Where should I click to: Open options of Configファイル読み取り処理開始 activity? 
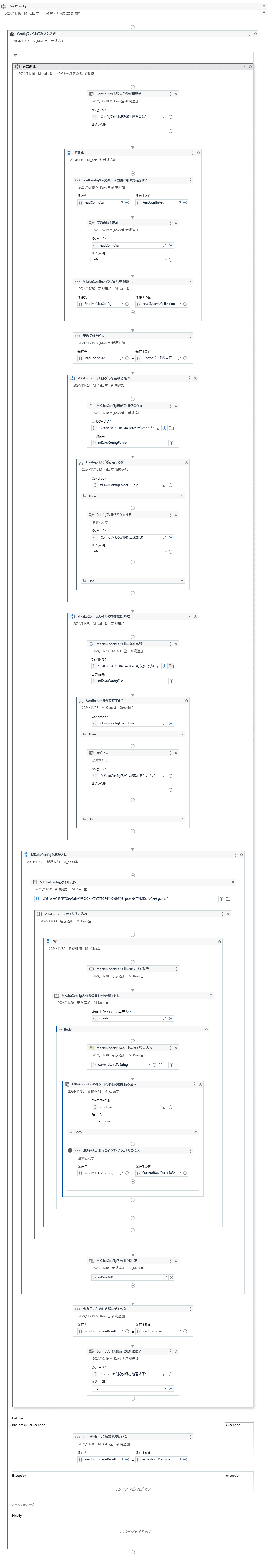tap(170, 94)
